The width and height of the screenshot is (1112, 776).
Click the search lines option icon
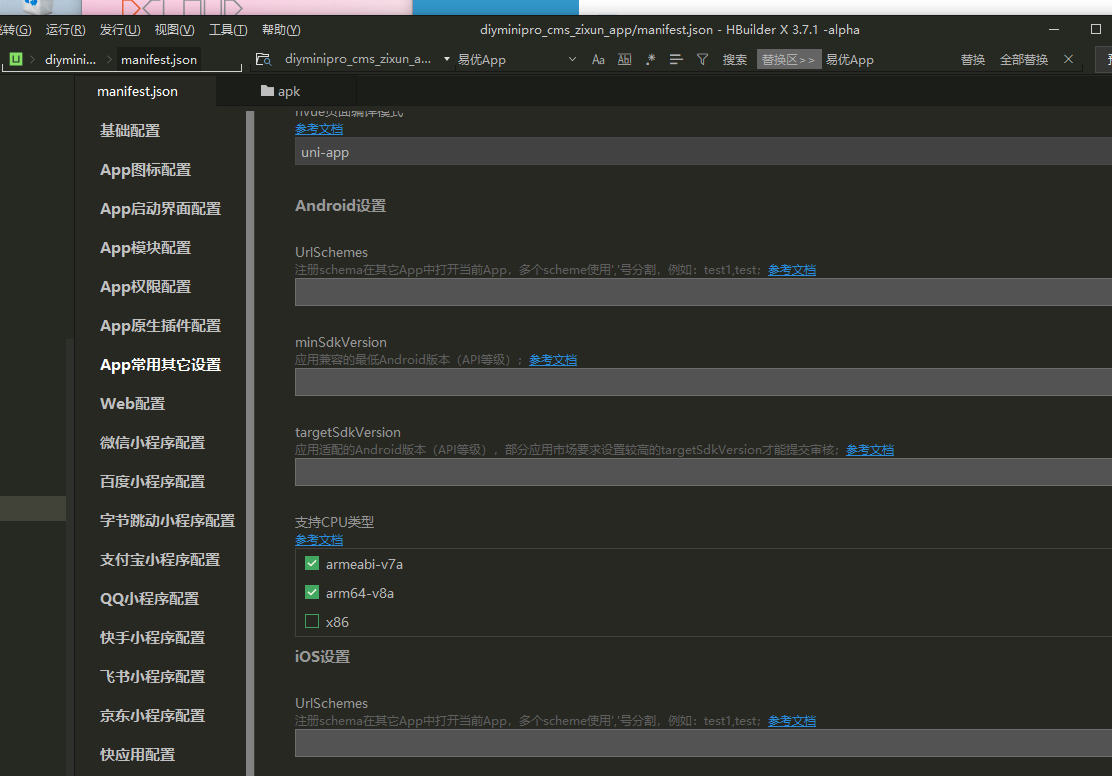(x=676, y=60)
